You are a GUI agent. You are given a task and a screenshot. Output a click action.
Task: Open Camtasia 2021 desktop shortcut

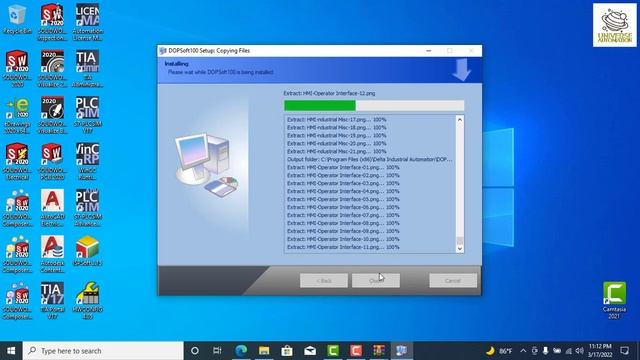[614, 300]
